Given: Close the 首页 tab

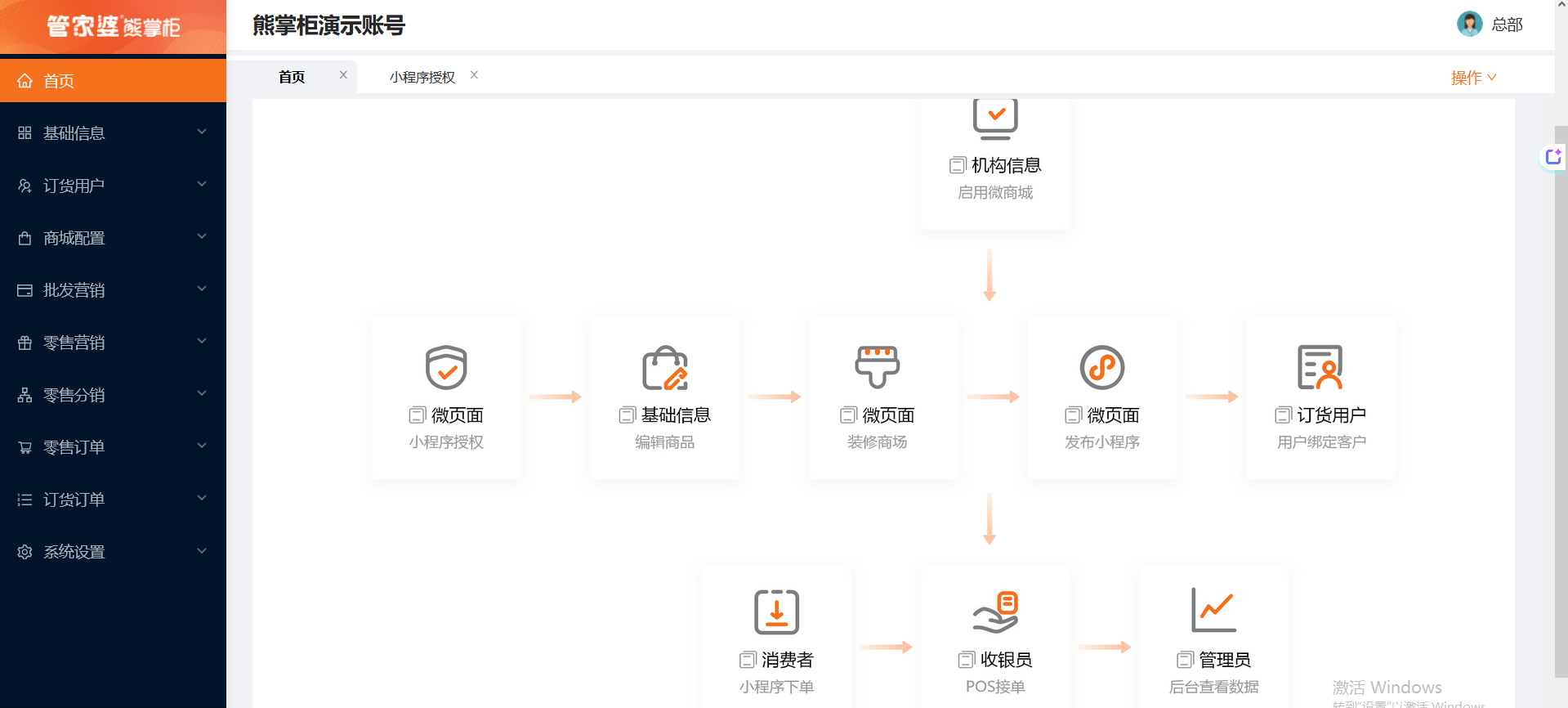Looking at the screenshot, I should (x=343, y=74).
